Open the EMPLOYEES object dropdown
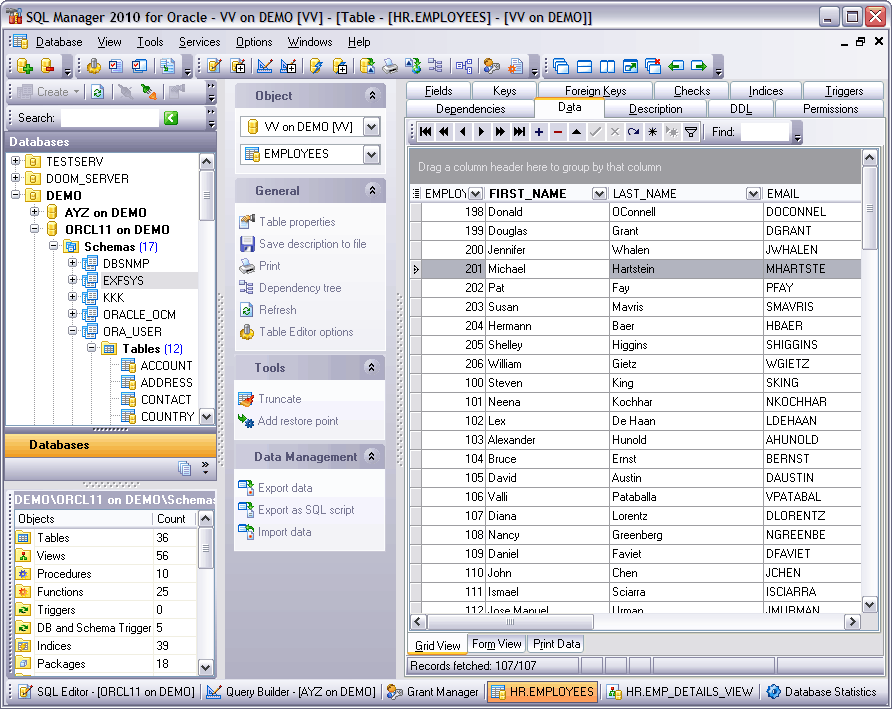892x709 pixels. point(371,154)
